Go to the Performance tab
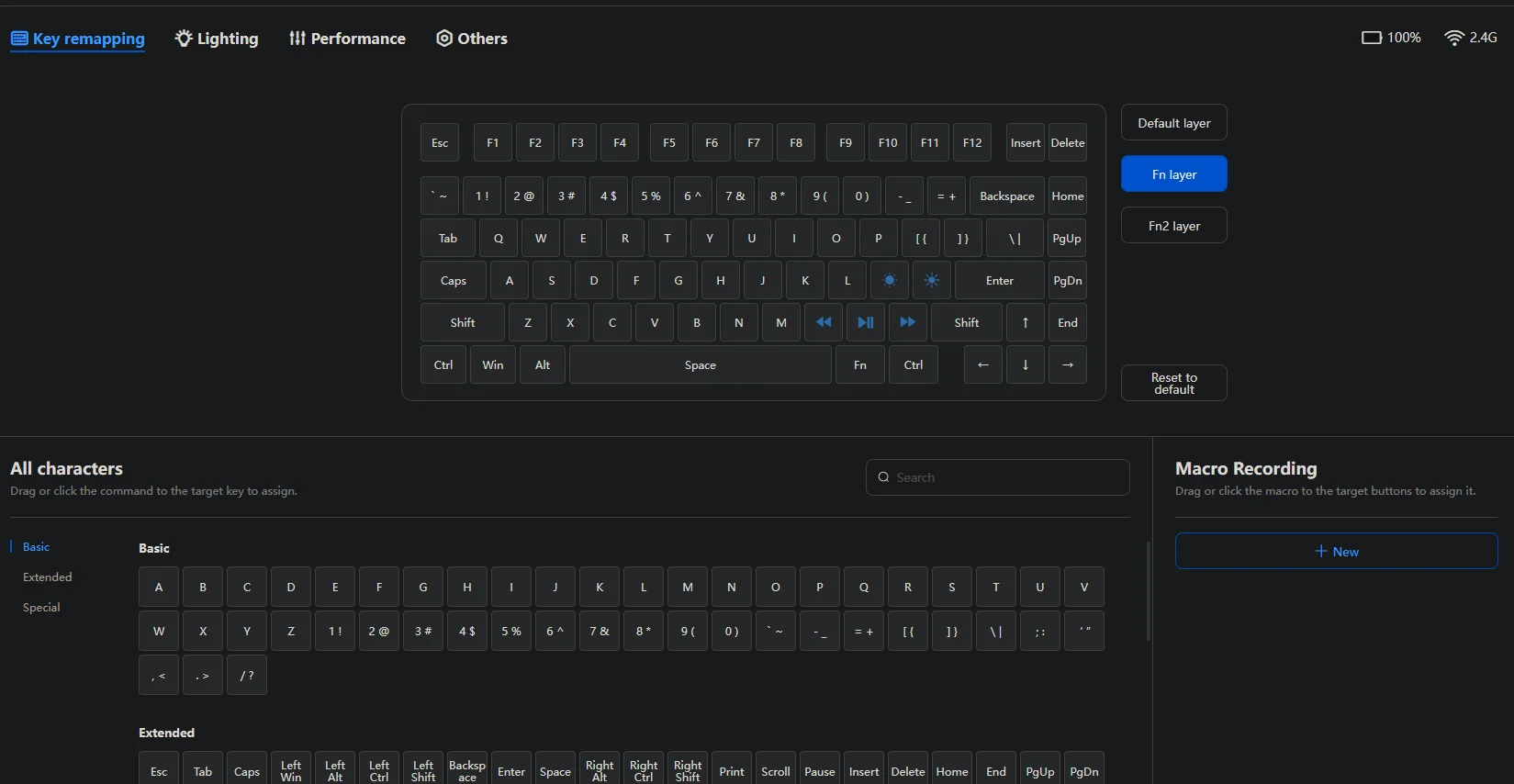Screen dimensions: 1514x784 pyautogui.click(x=347, y=39)
